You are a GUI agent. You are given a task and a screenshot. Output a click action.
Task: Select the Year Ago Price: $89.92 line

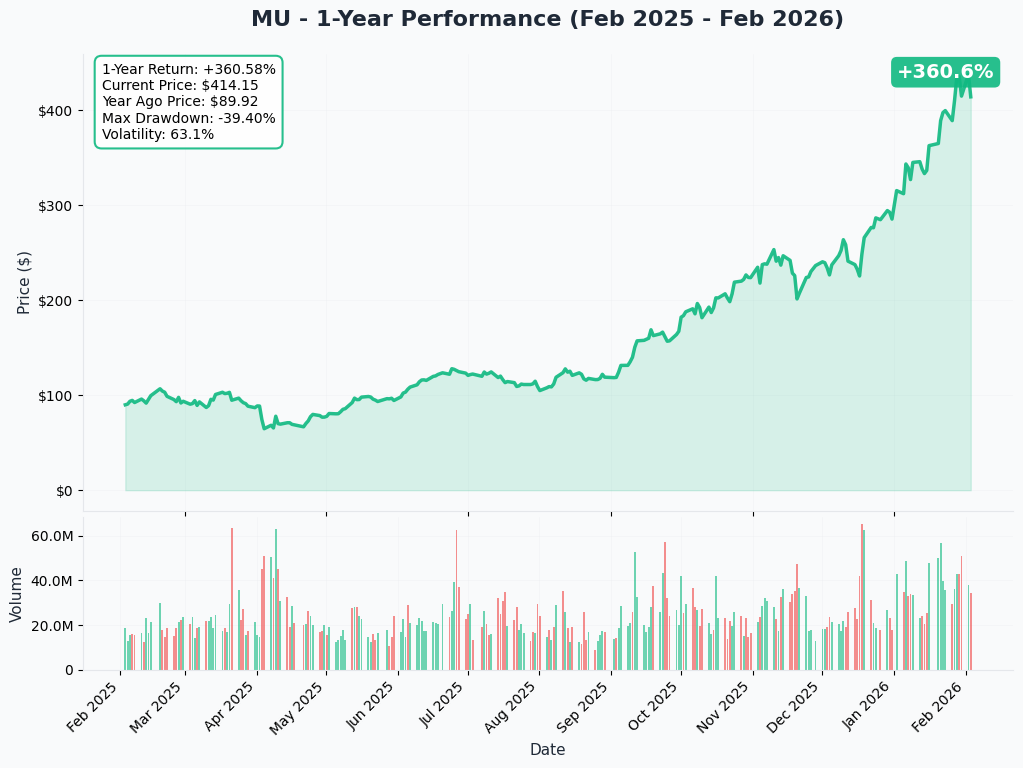[x=180, y=102]
